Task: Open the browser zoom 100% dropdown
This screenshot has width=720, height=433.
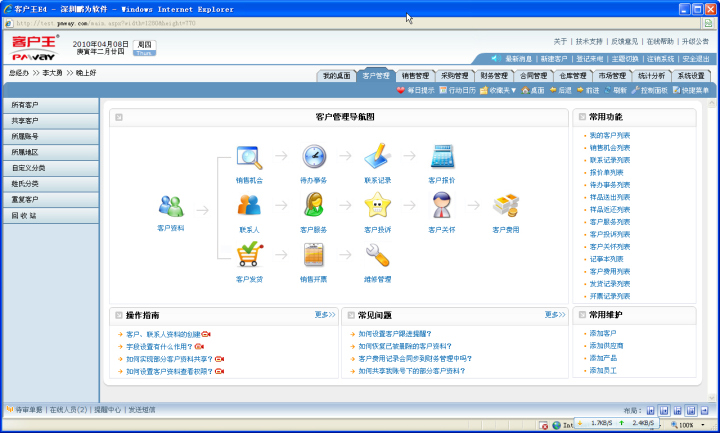Action: (690, 425)
